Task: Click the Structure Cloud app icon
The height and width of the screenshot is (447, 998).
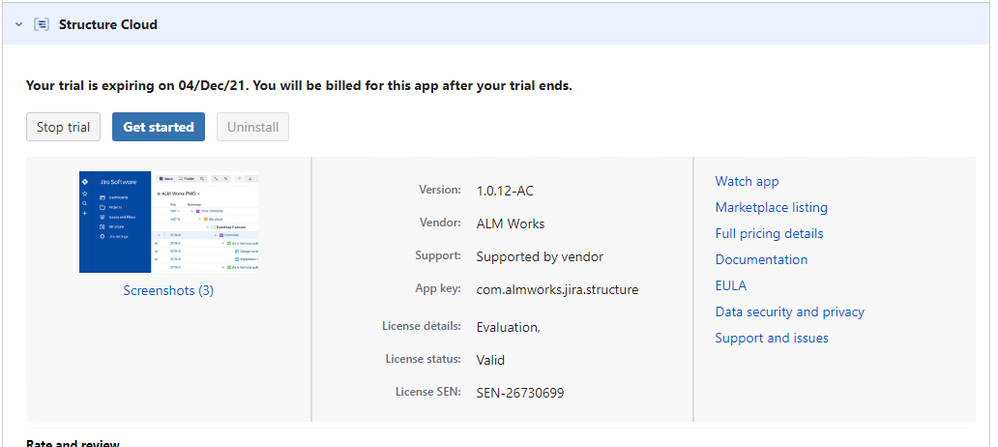Action: pos(41,24)
